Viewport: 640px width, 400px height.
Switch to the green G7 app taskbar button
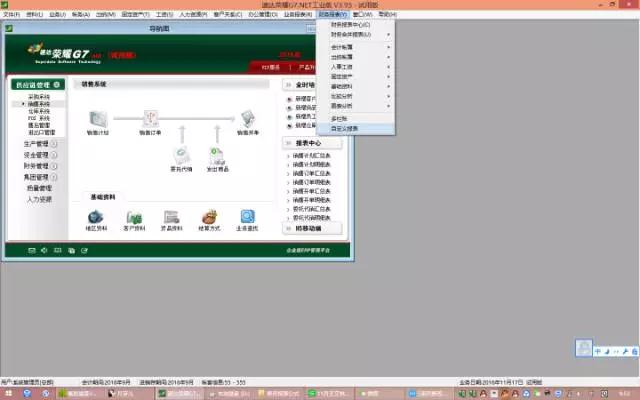(x=179, y=394)
